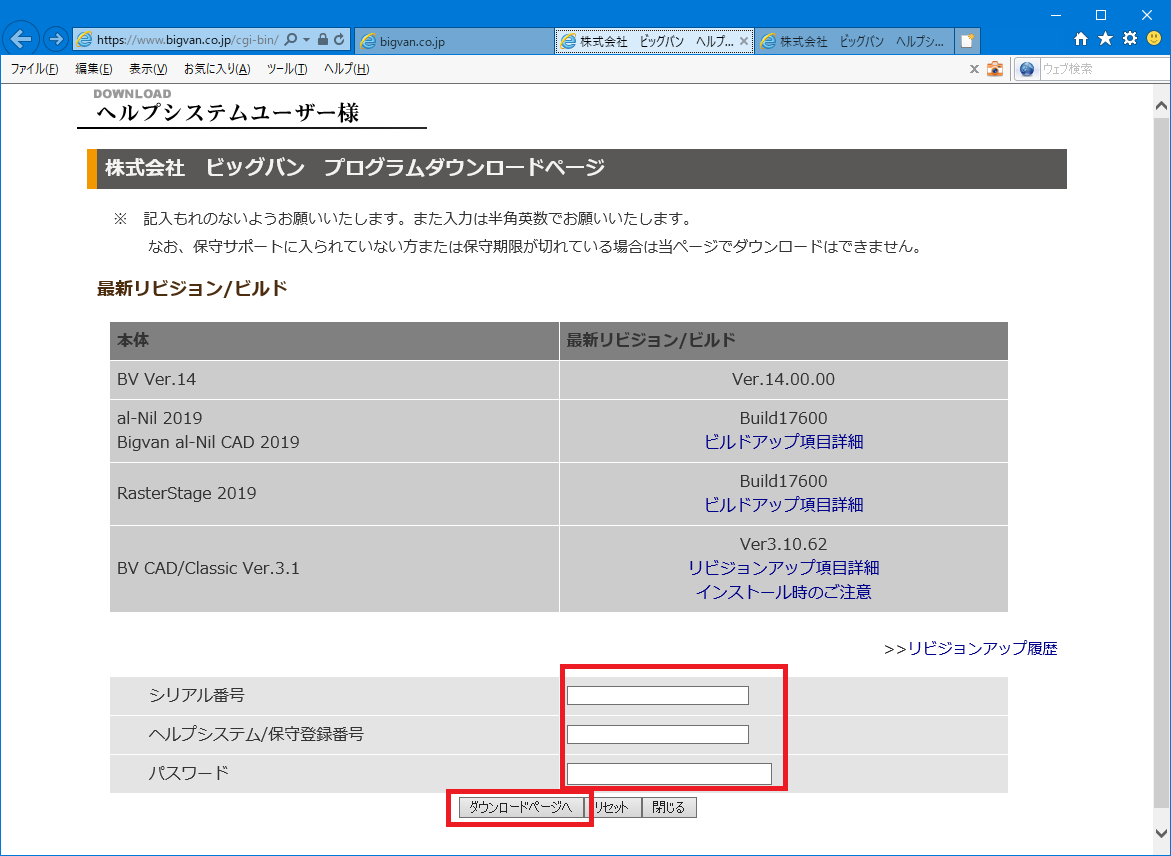This screenshot has height=856, width=1171.
Task: Click the Home icon in the browser
Action: 1081,39
